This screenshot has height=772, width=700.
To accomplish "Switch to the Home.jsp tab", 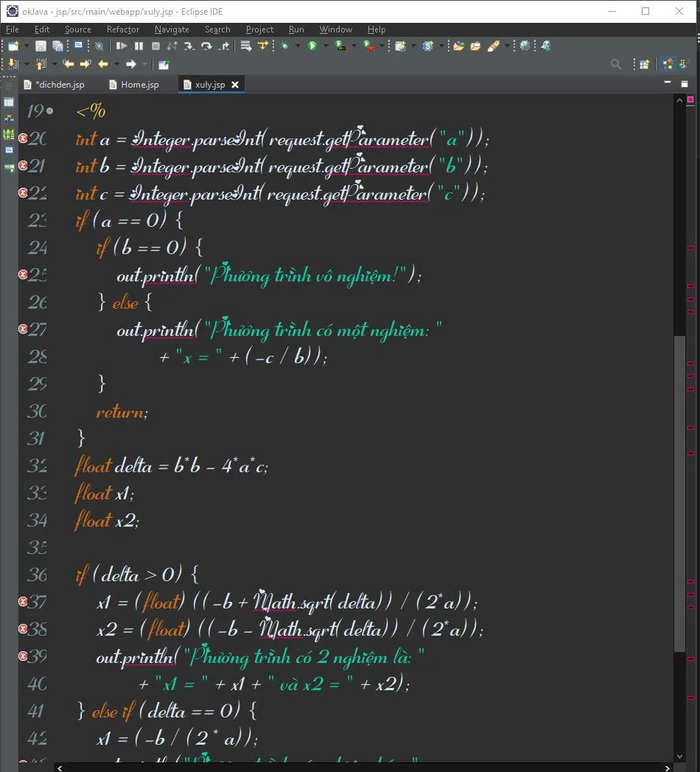I will click(134, 85).
